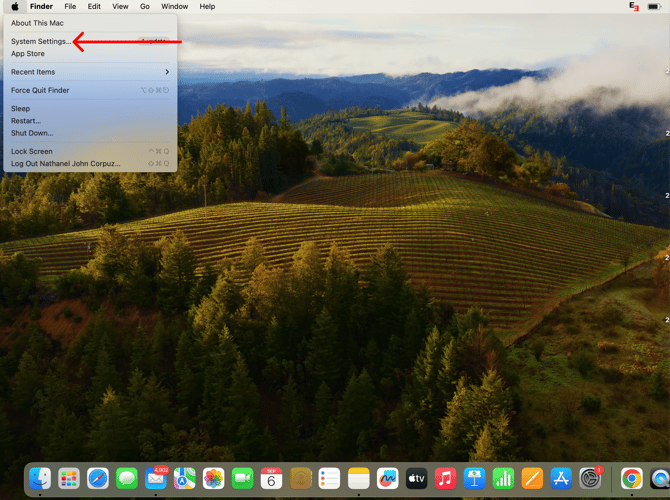670x500 pixels.
Task: Launch Safari from the Dock
Action: pos(98,478)
